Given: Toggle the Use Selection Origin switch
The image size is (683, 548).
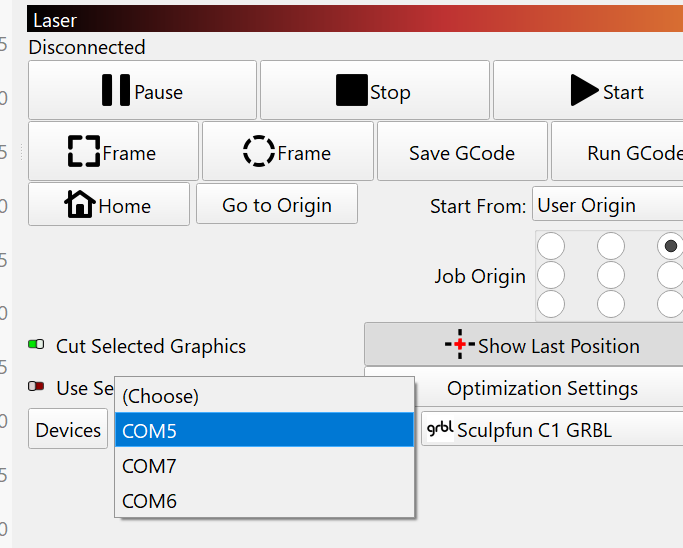Looking at the screenshot, I should point(36,387).
